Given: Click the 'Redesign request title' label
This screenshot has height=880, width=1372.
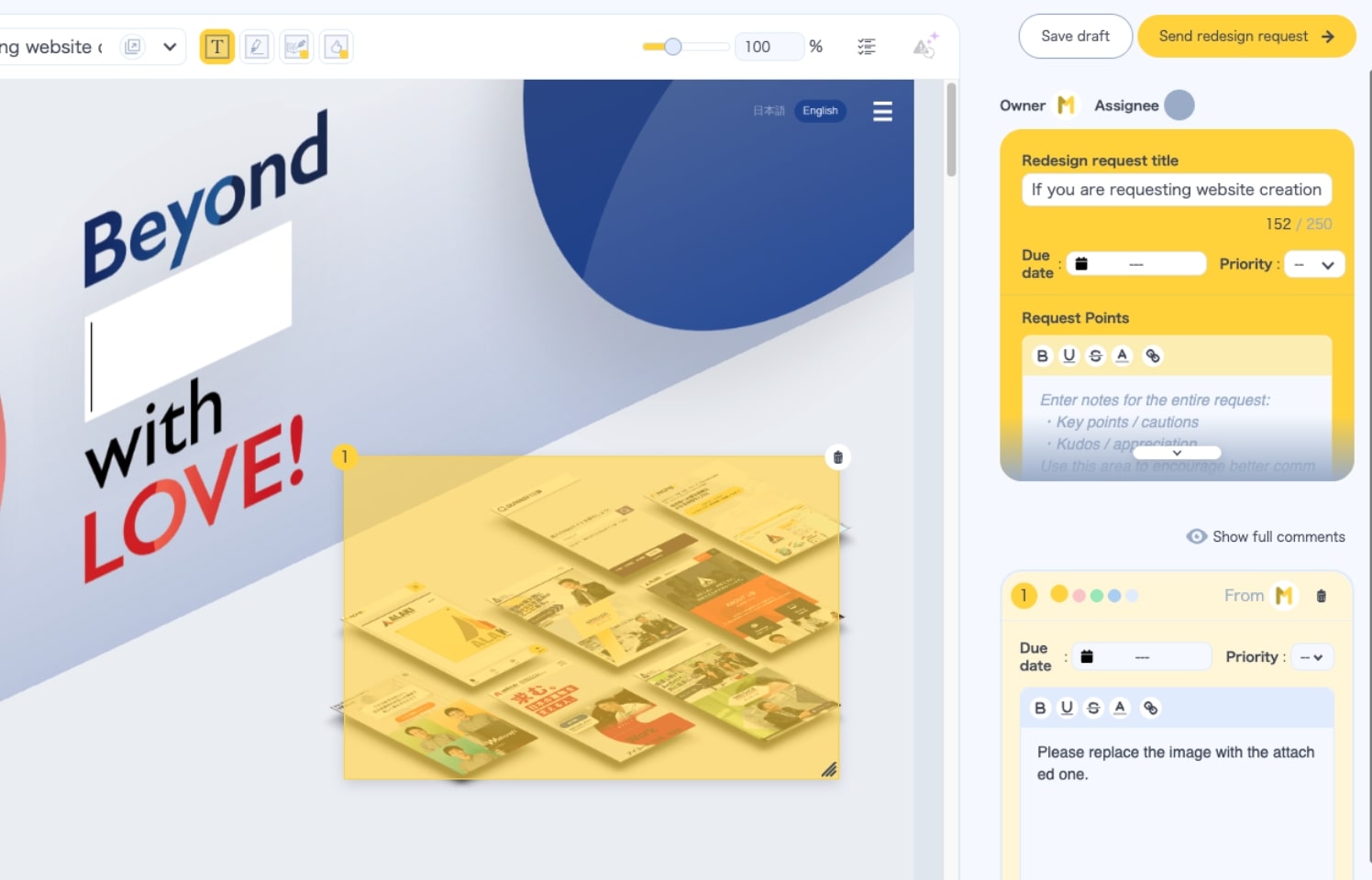Looking at the screenshot, I should [1100, 160].
